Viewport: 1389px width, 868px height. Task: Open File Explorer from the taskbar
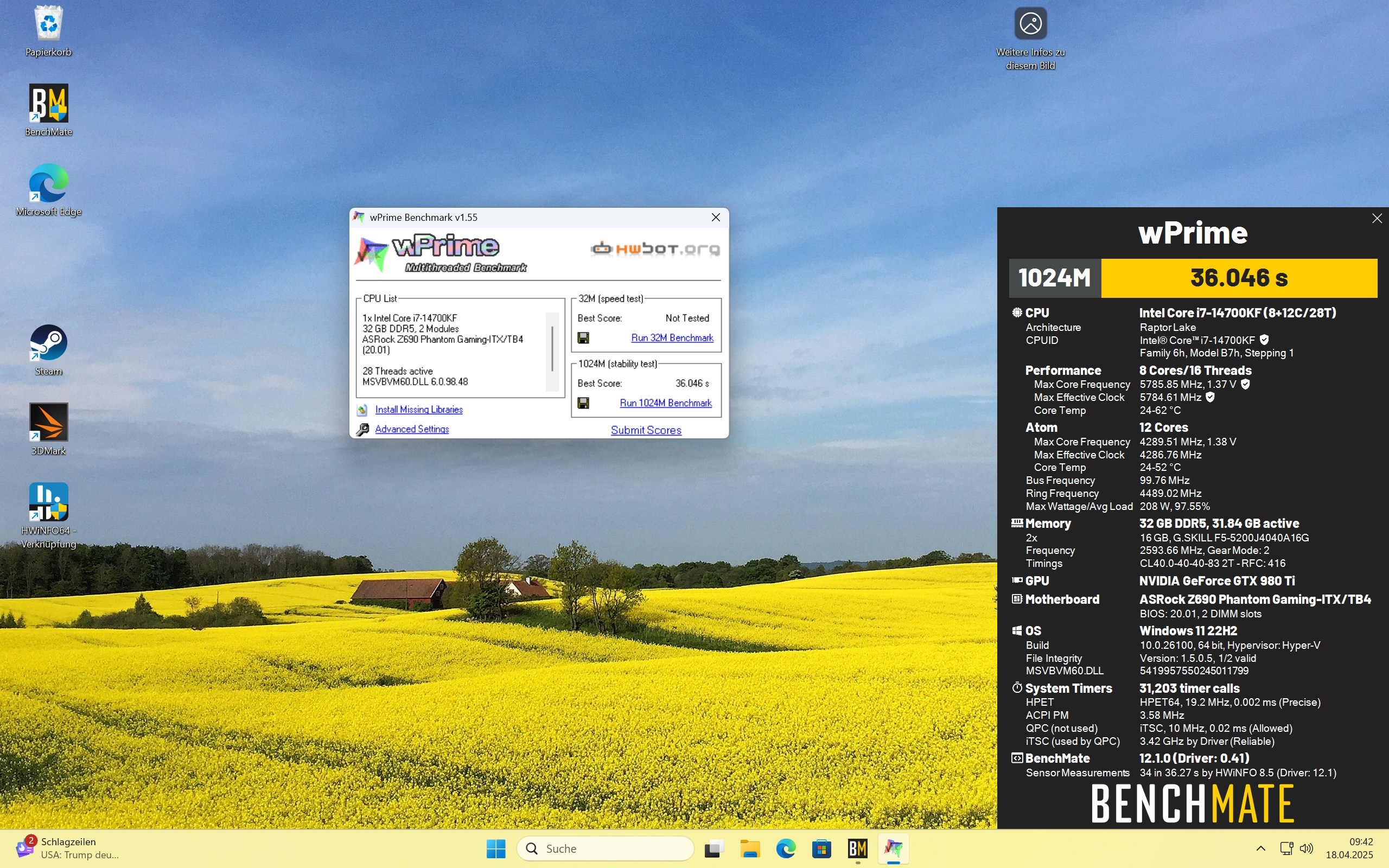(x=750, y=848)
